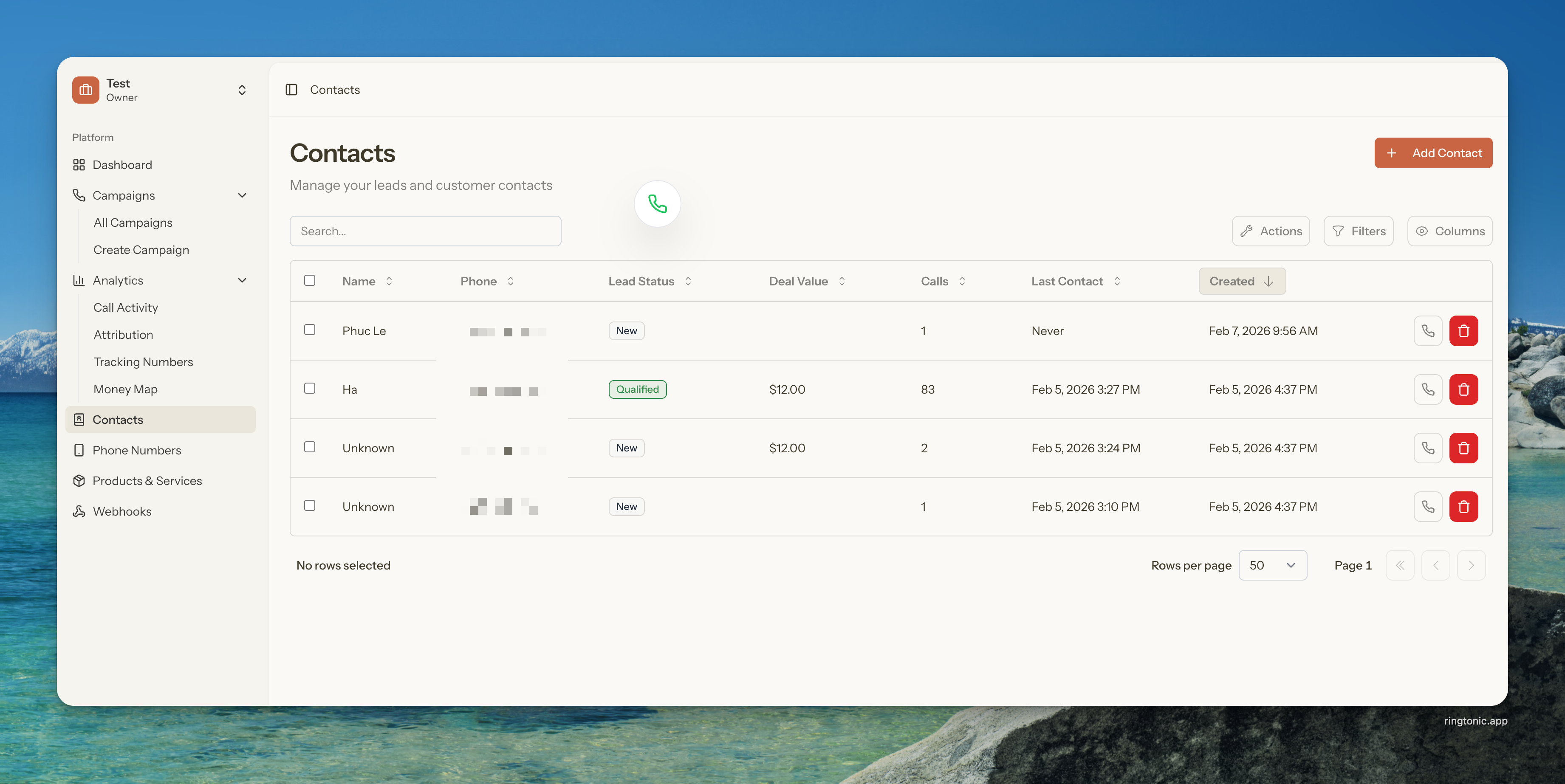Screen dimensions: 1565x784
Task: Sort by the Created column
Action: click(1241, 281)
